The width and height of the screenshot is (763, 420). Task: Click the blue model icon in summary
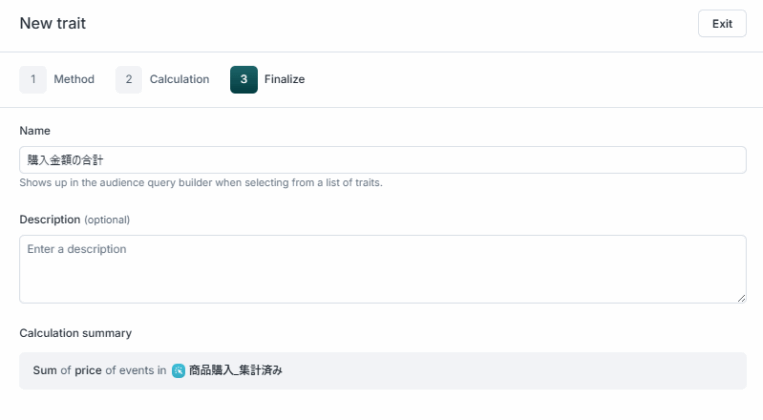178,370
